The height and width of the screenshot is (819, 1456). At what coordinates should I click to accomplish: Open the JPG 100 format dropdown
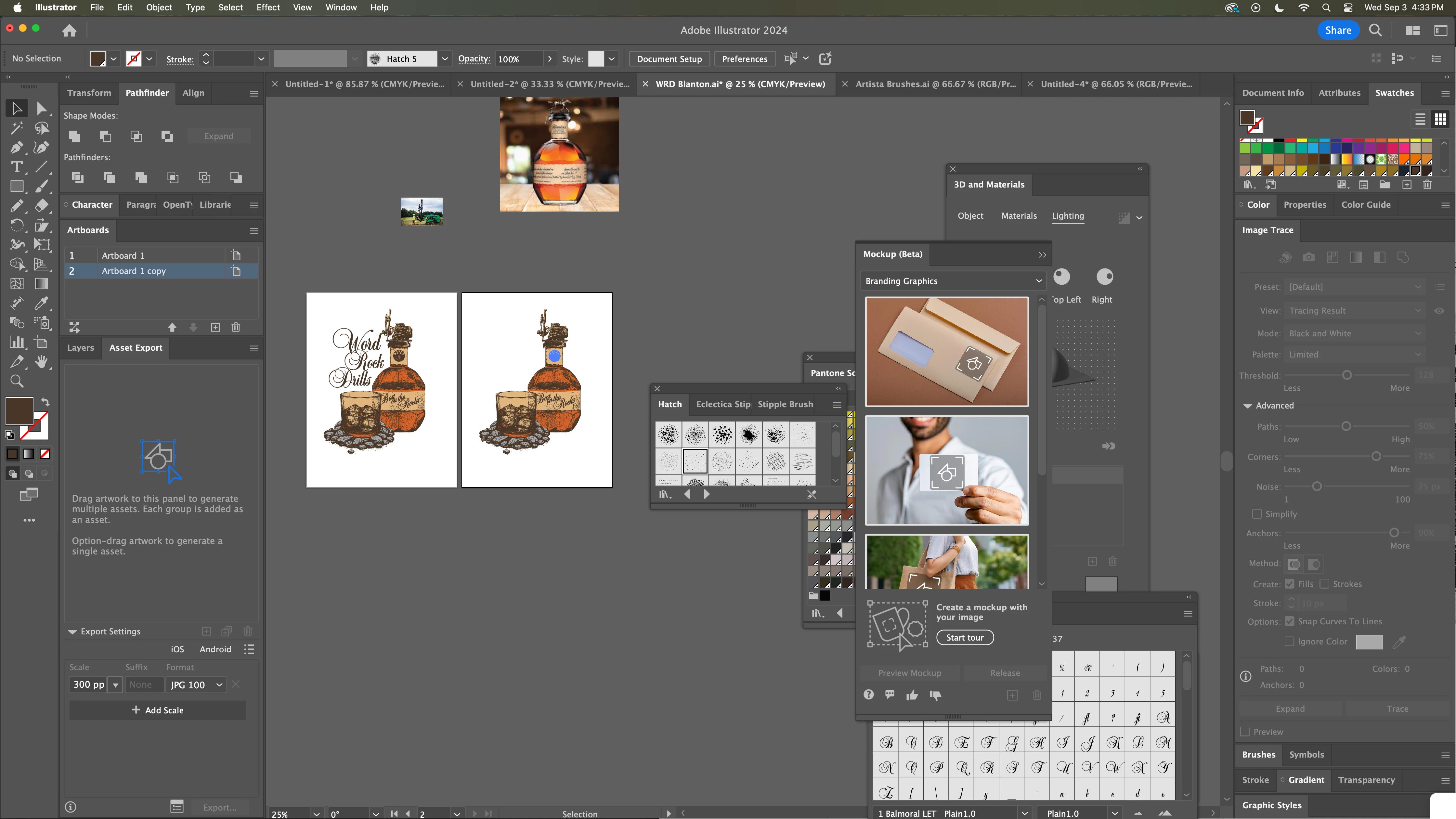pyautogui.click(x=196, y=684)
